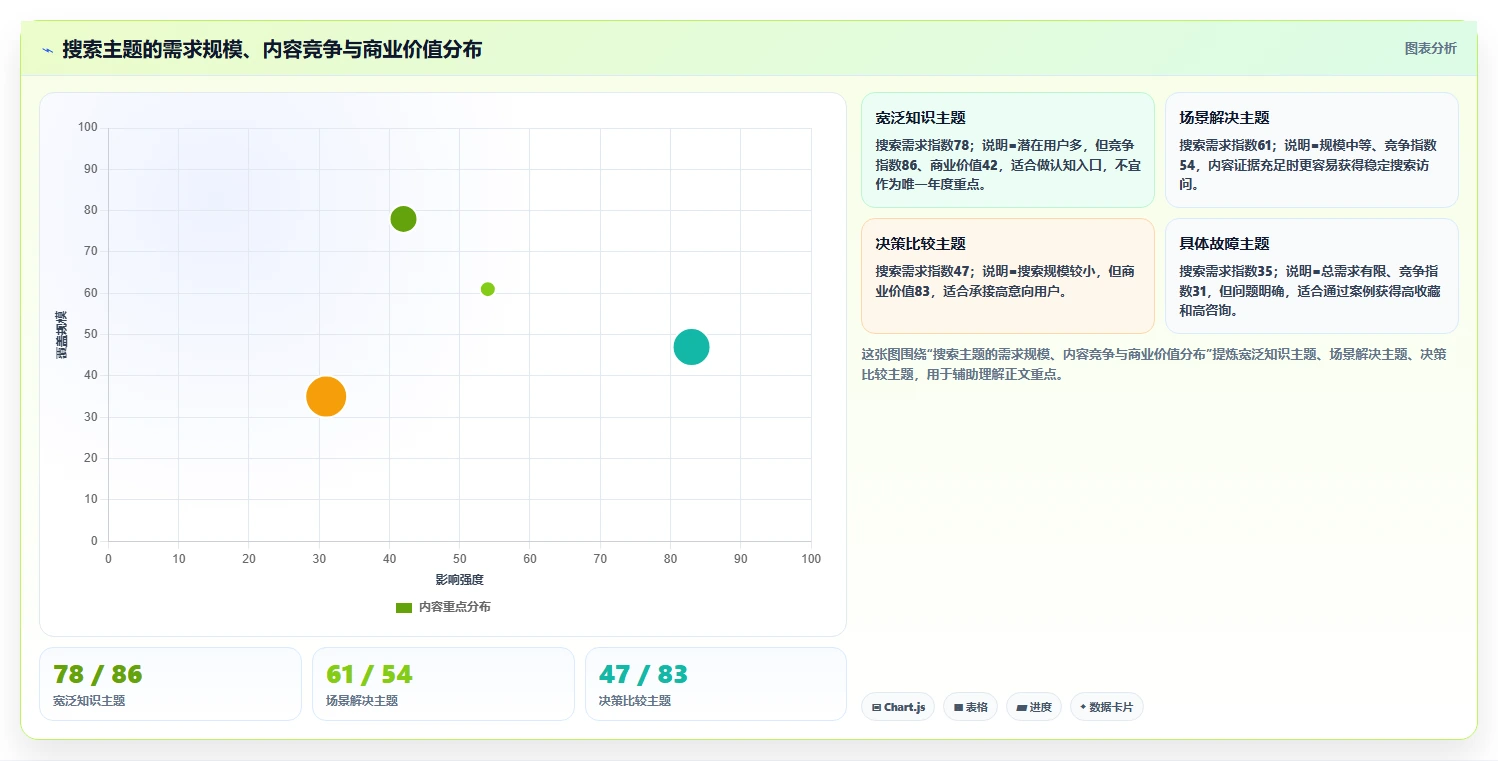Select the orange bubble at demand 35
The height and width of the screenshot is (761, 1498).
pos(326,396)
